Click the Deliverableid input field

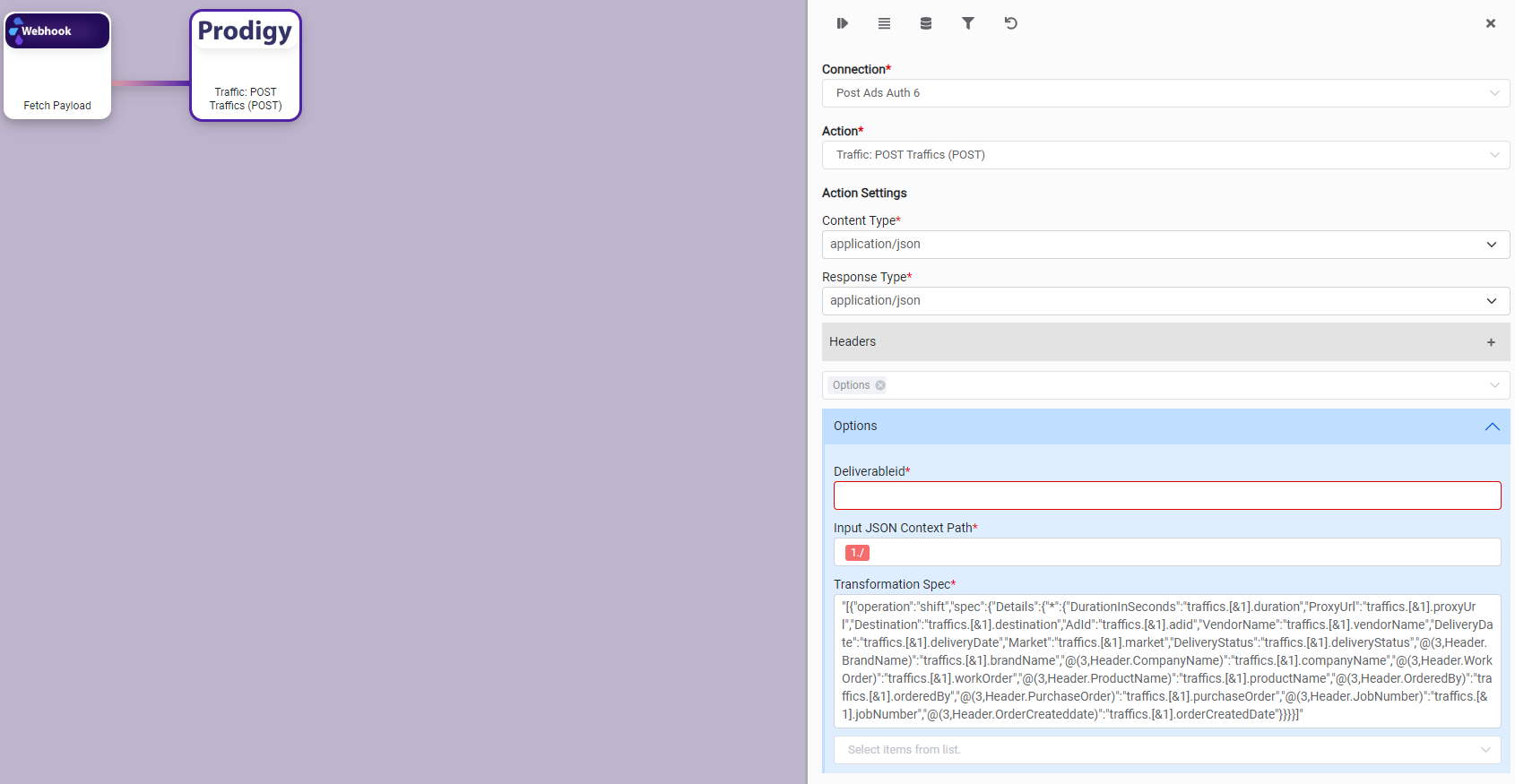1166,495
